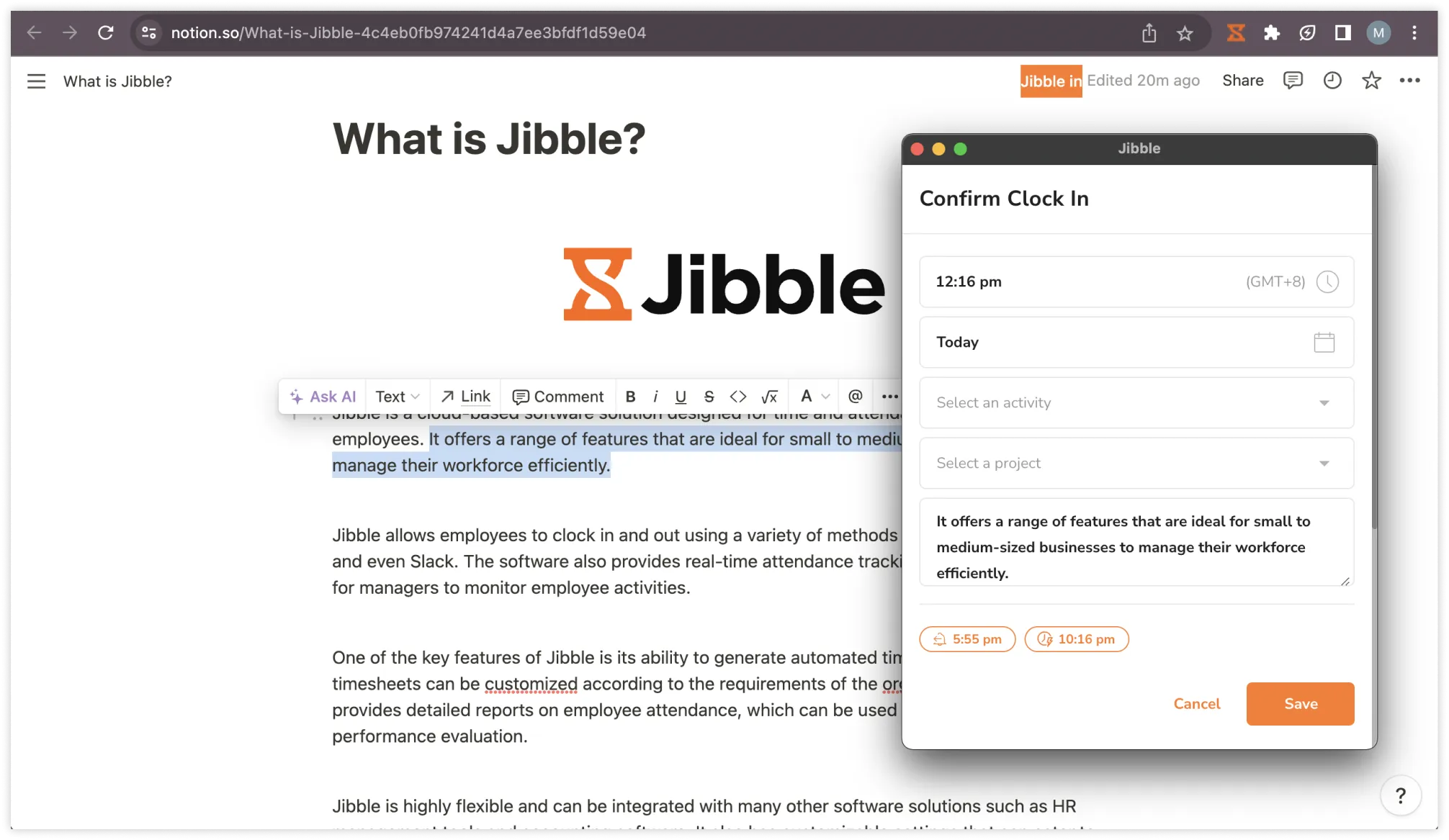Apply italic formatting to the selected text
This screenshot has height=840, width=1449.
(x=655, y=396)
